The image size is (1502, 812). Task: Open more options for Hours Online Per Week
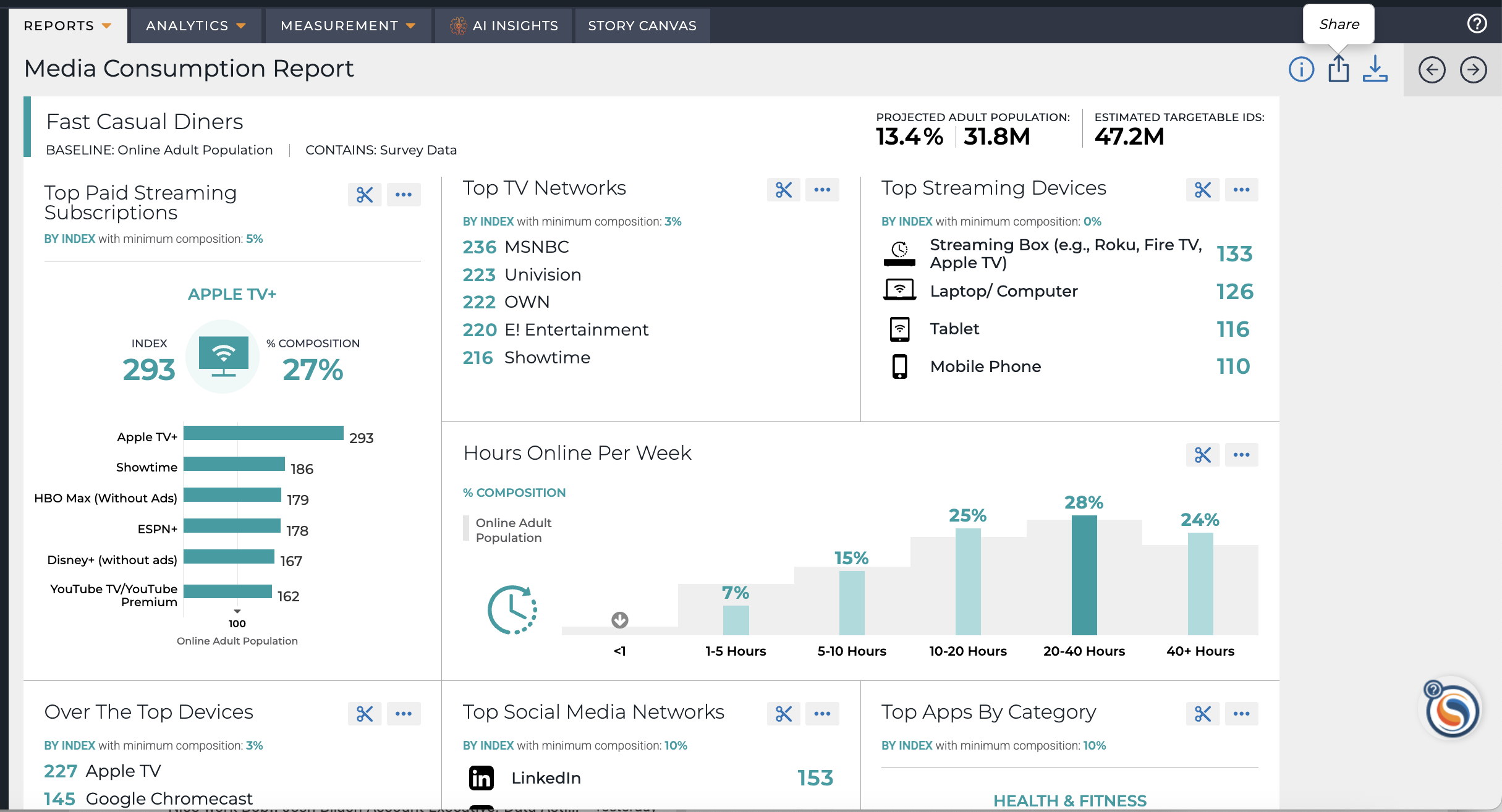coord(1242,455)
